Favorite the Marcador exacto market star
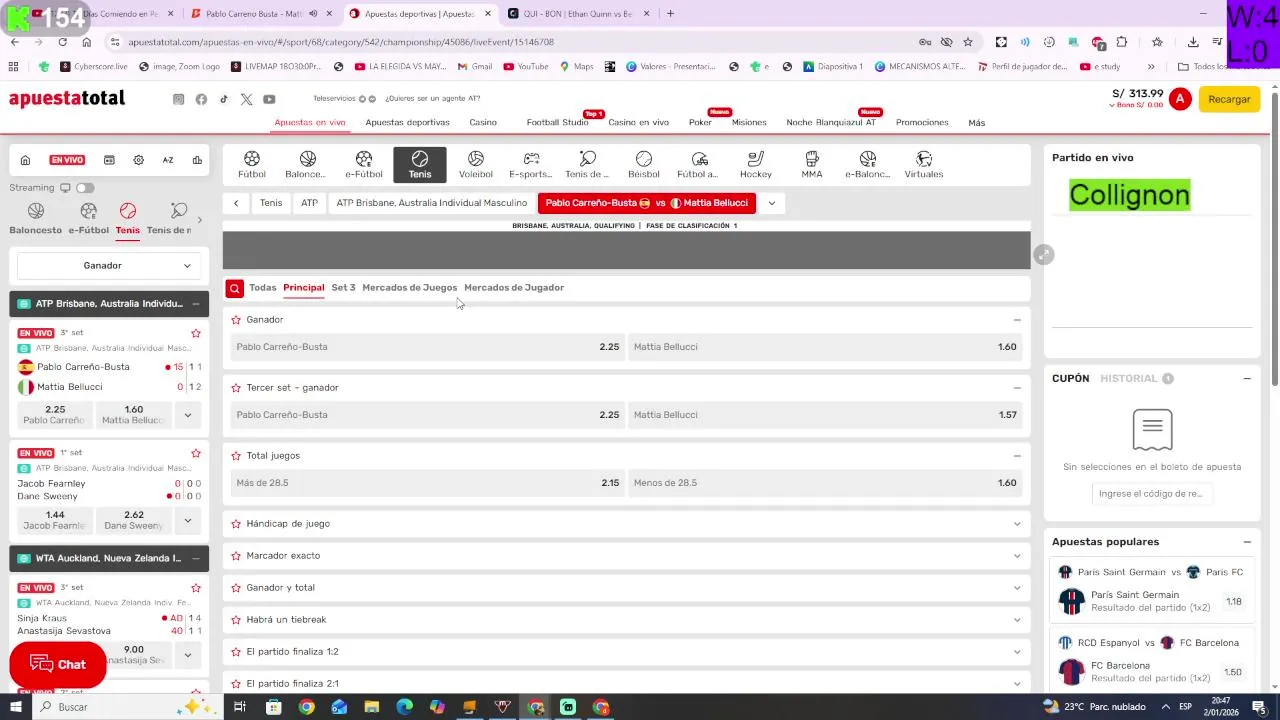Viewport: 1280px width, 720px height. [x=236, y=555]
